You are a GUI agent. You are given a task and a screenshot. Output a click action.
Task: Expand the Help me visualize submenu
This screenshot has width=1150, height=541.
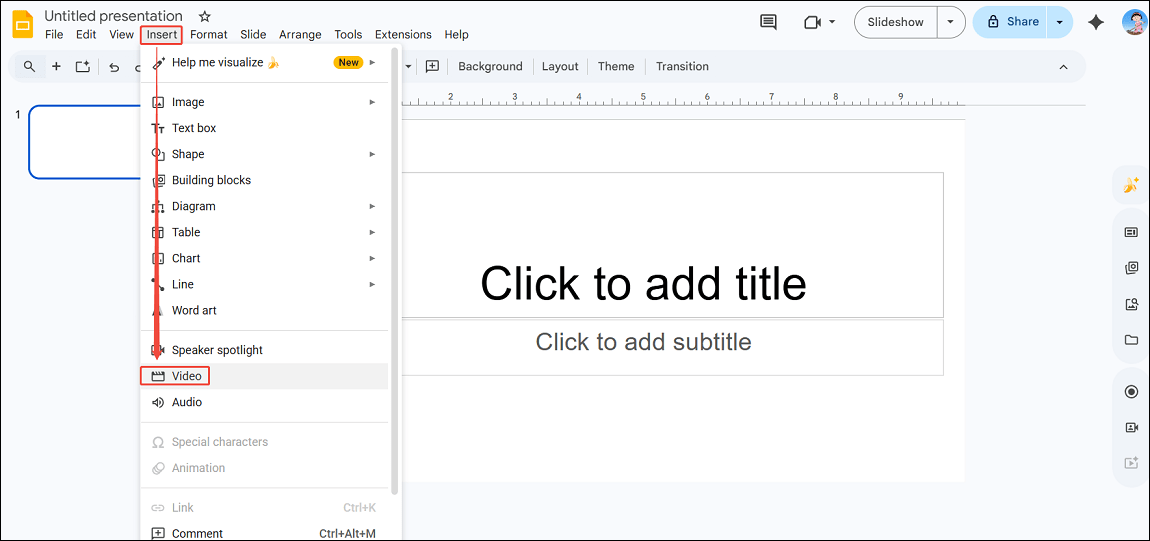[264, 62]
